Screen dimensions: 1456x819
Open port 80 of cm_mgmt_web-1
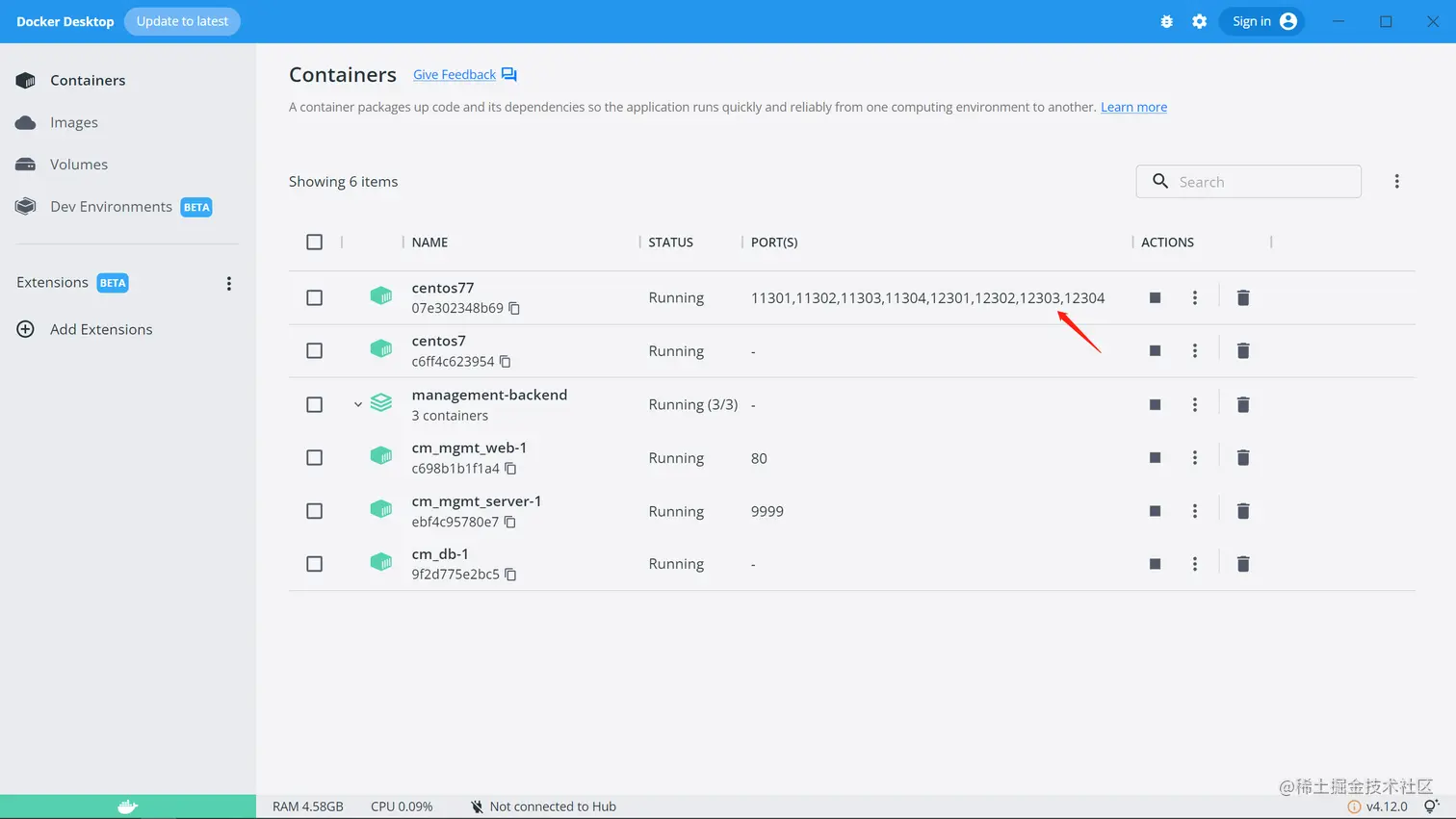pos(759,458)
